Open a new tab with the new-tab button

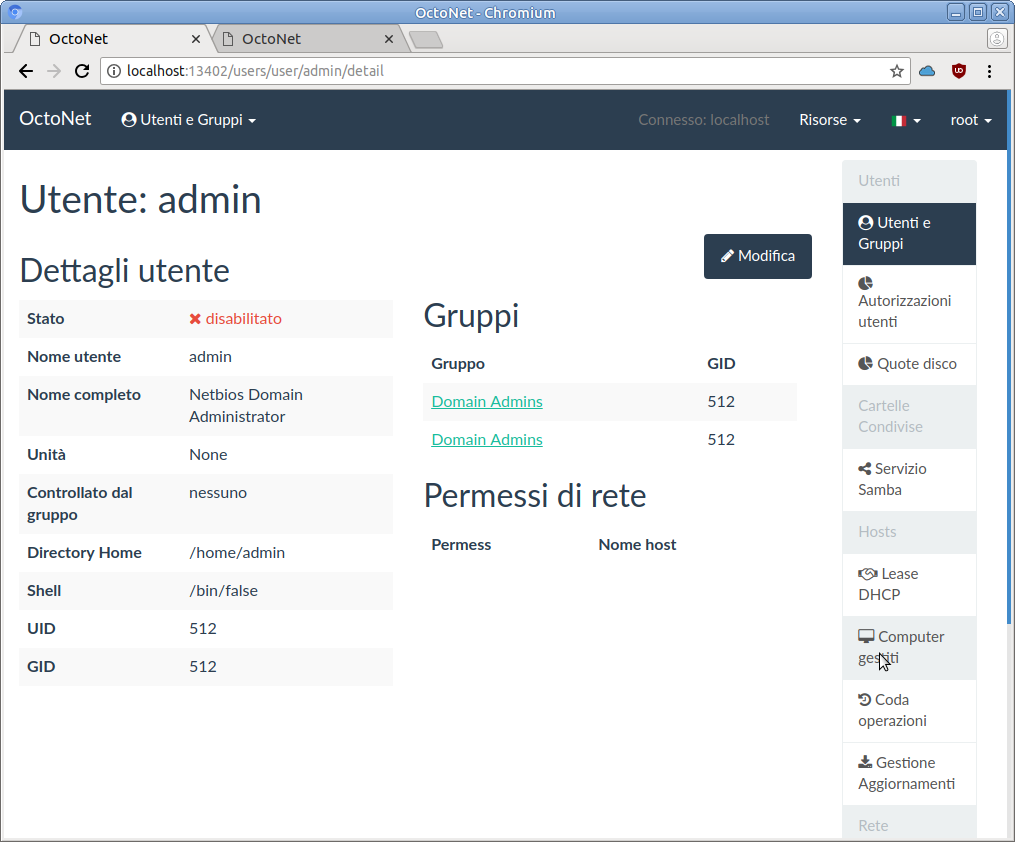pyautogui.click(x=426, y=40)
